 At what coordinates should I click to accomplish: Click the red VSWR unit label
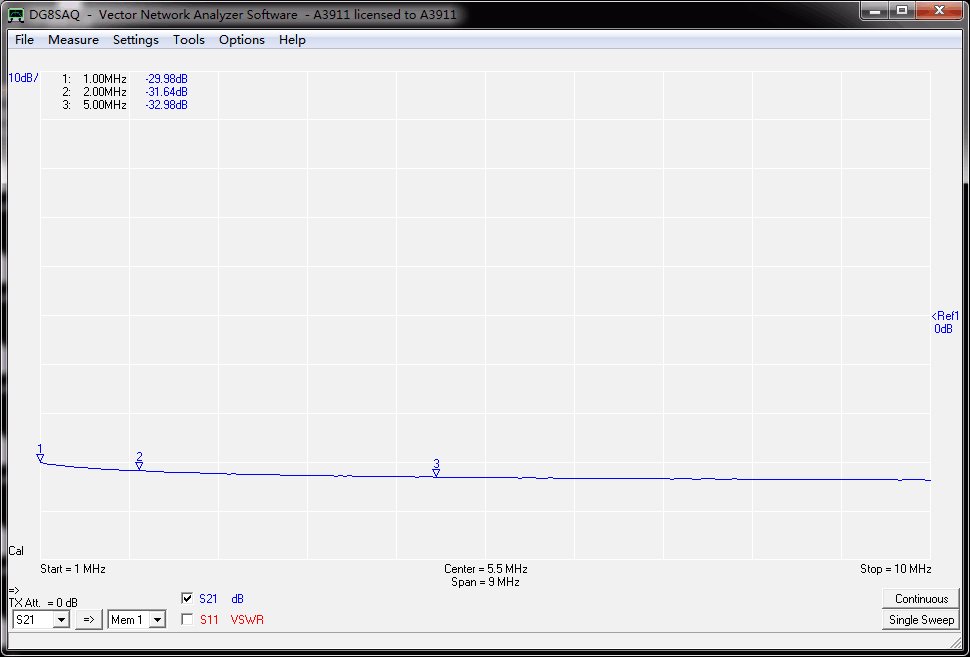pos(247,619)
